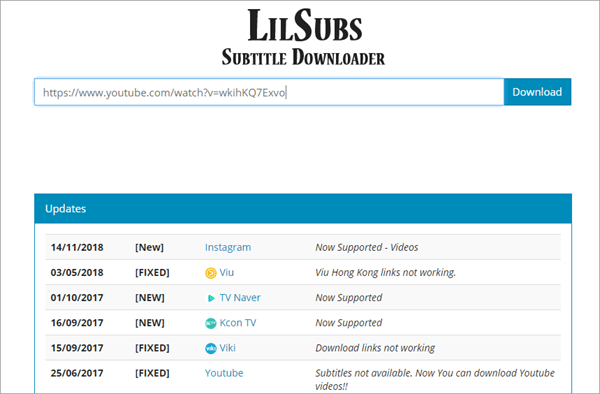Image resolution: width=600 pixels, height=394 pixels.
Task: Open the Instagram link
Action: point(228,247)
